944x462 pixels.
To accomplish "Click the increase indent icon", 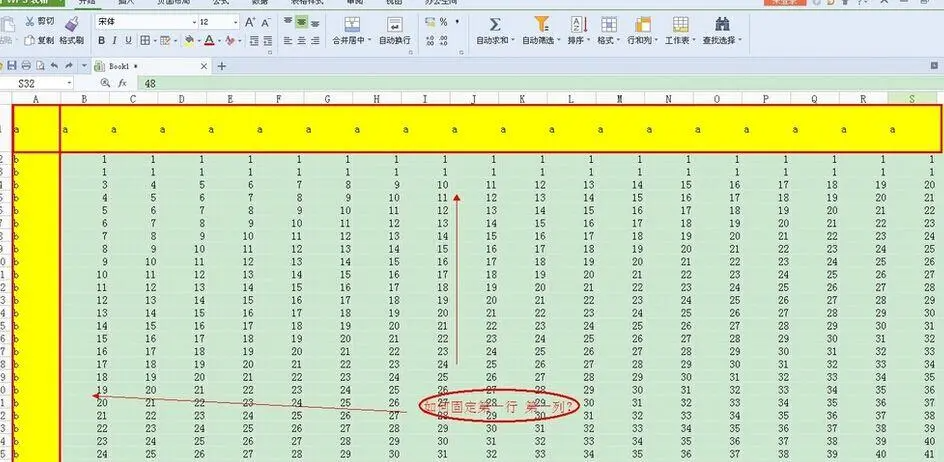I will [269, 41].
